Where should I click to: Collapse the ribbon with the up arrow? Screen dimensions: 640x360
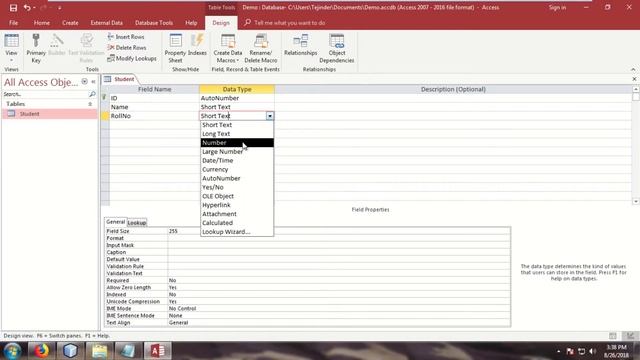[633, 69]
